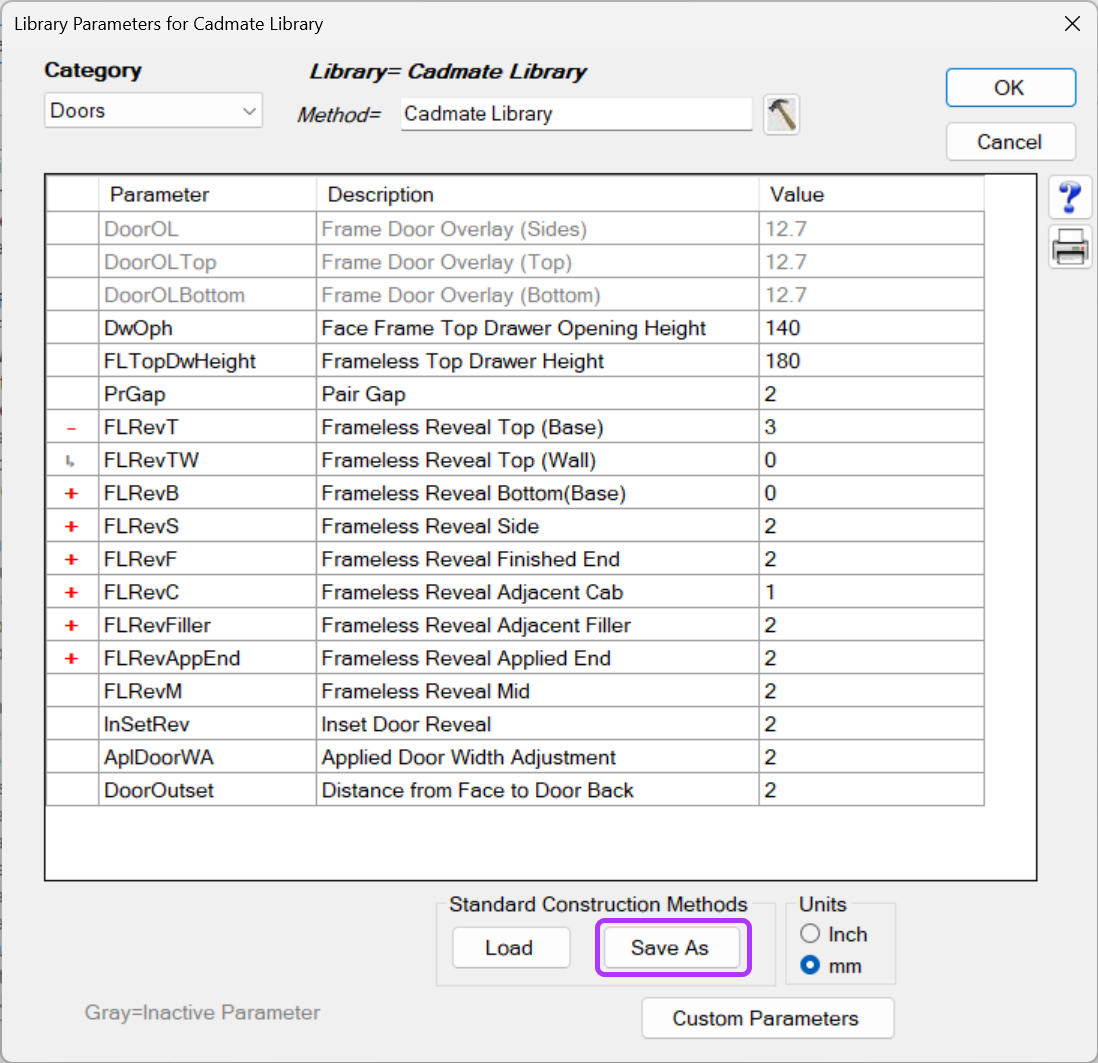Image resolution: width=1098 pixels, height=1063 pixels.
Task: Click the highlighted Save As button
Action: (672, 948)
